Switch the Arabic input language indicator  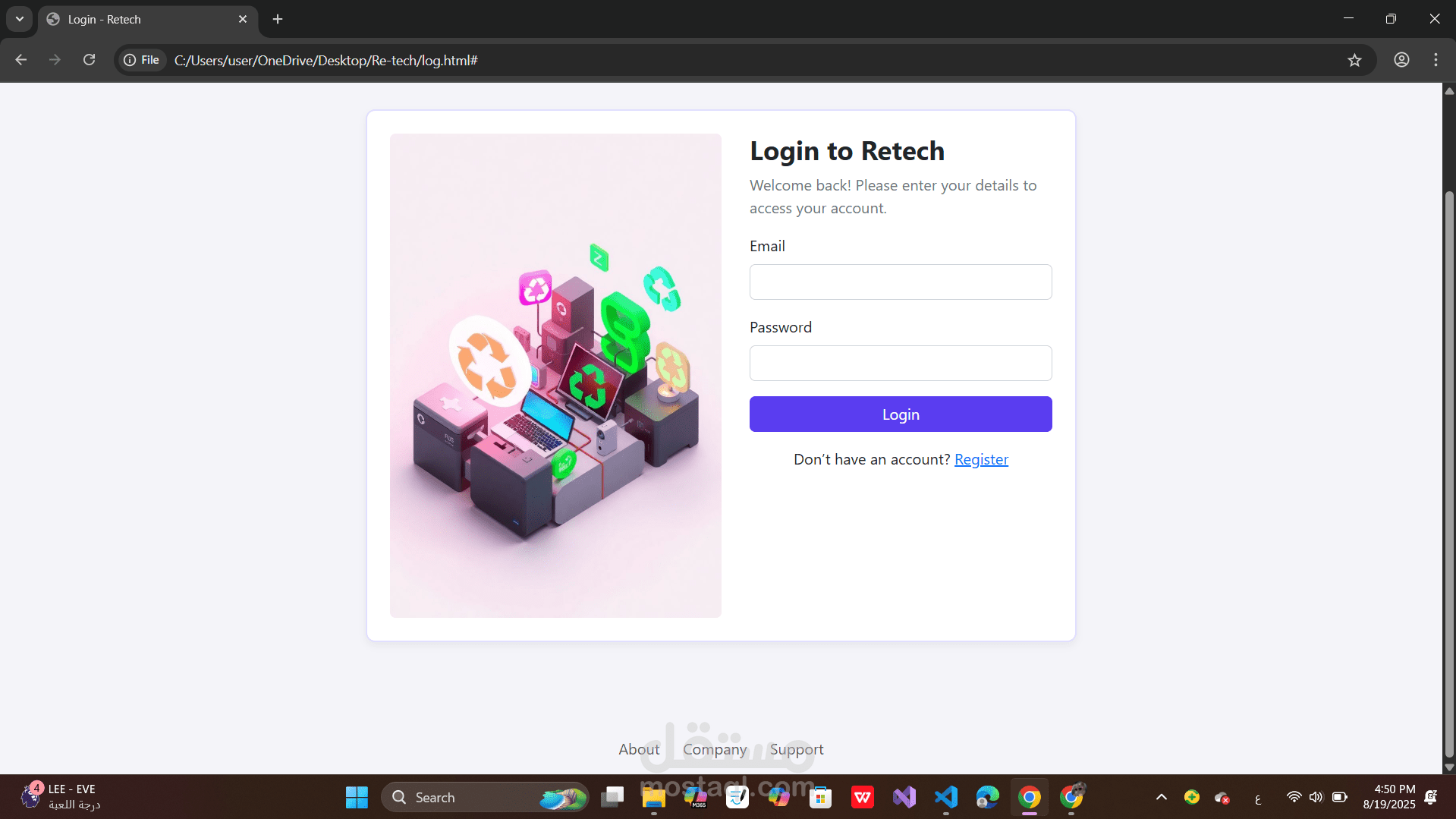pos(1258,798)
